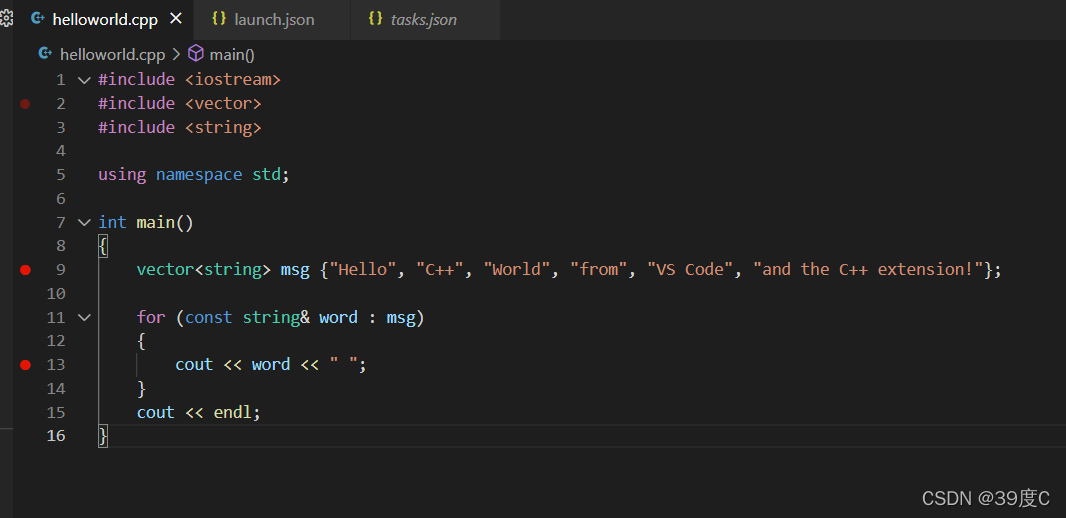
Task: Click 'std' on line 5
Action: 266,175
